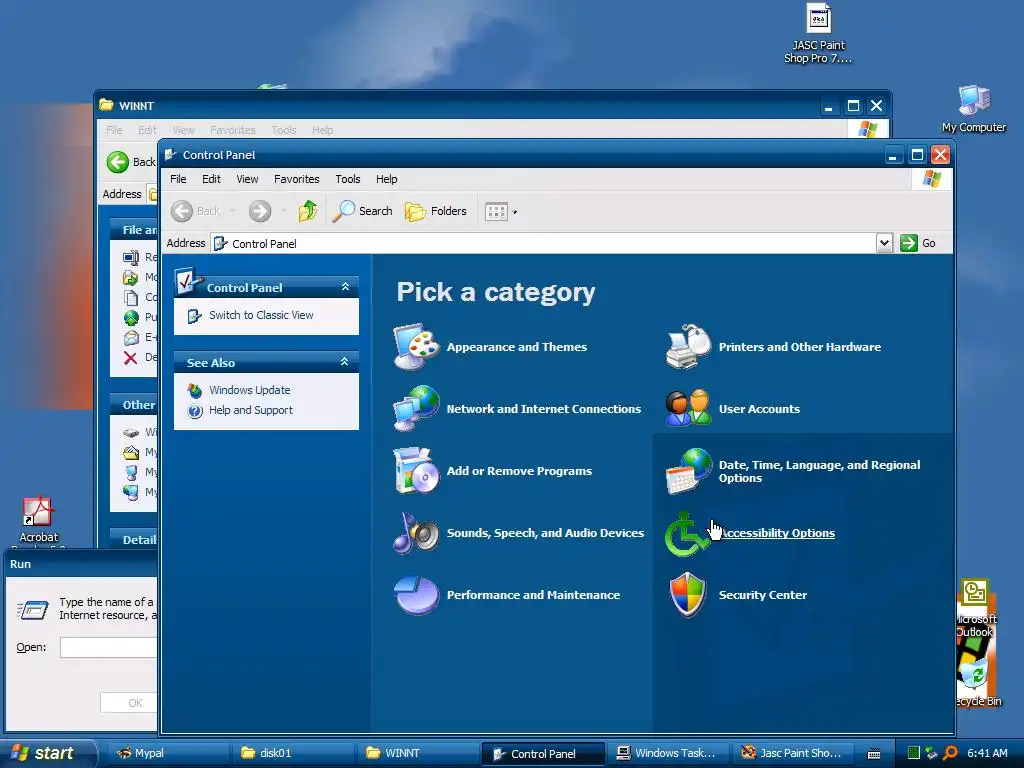Click the Go button beside address bar
The width and height of the screenshot is (1024, 768).
(x=918, y=244)
